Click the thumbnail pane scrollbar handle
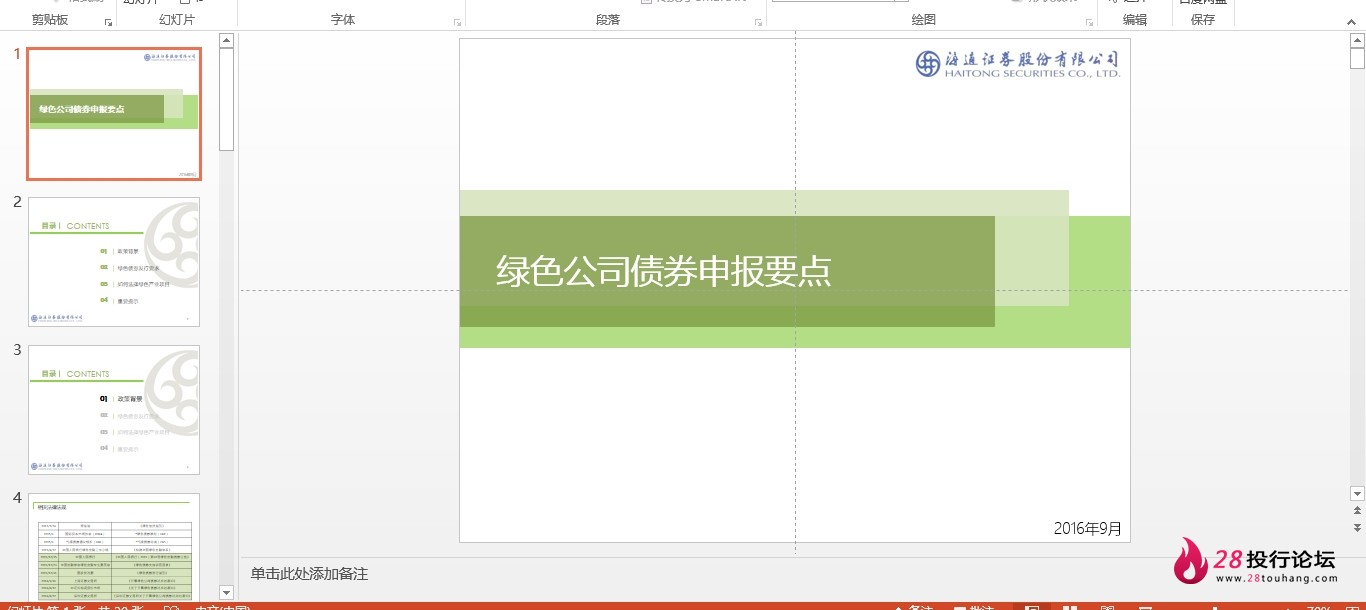 coord(226,100)
